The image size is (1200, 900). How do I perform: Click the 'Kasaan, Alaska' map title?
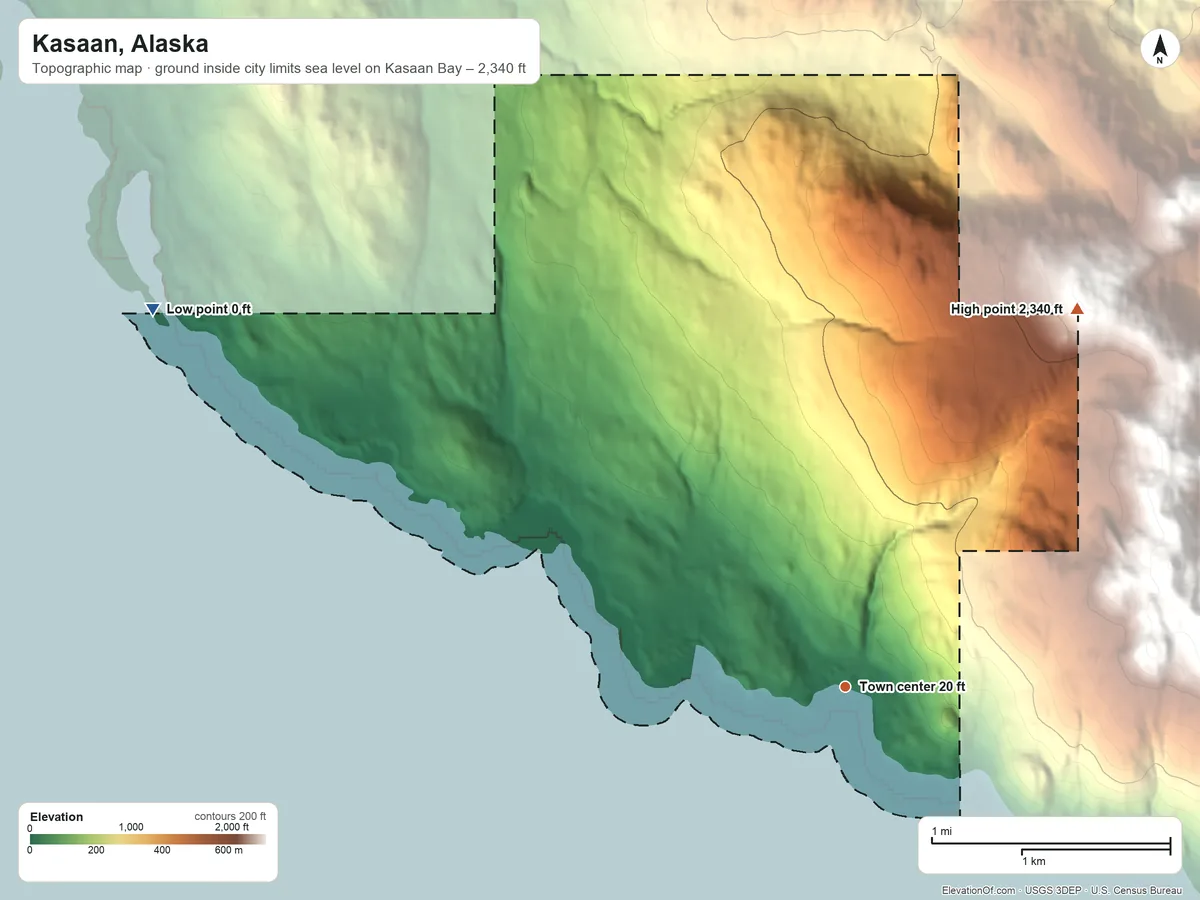[120, 44]
